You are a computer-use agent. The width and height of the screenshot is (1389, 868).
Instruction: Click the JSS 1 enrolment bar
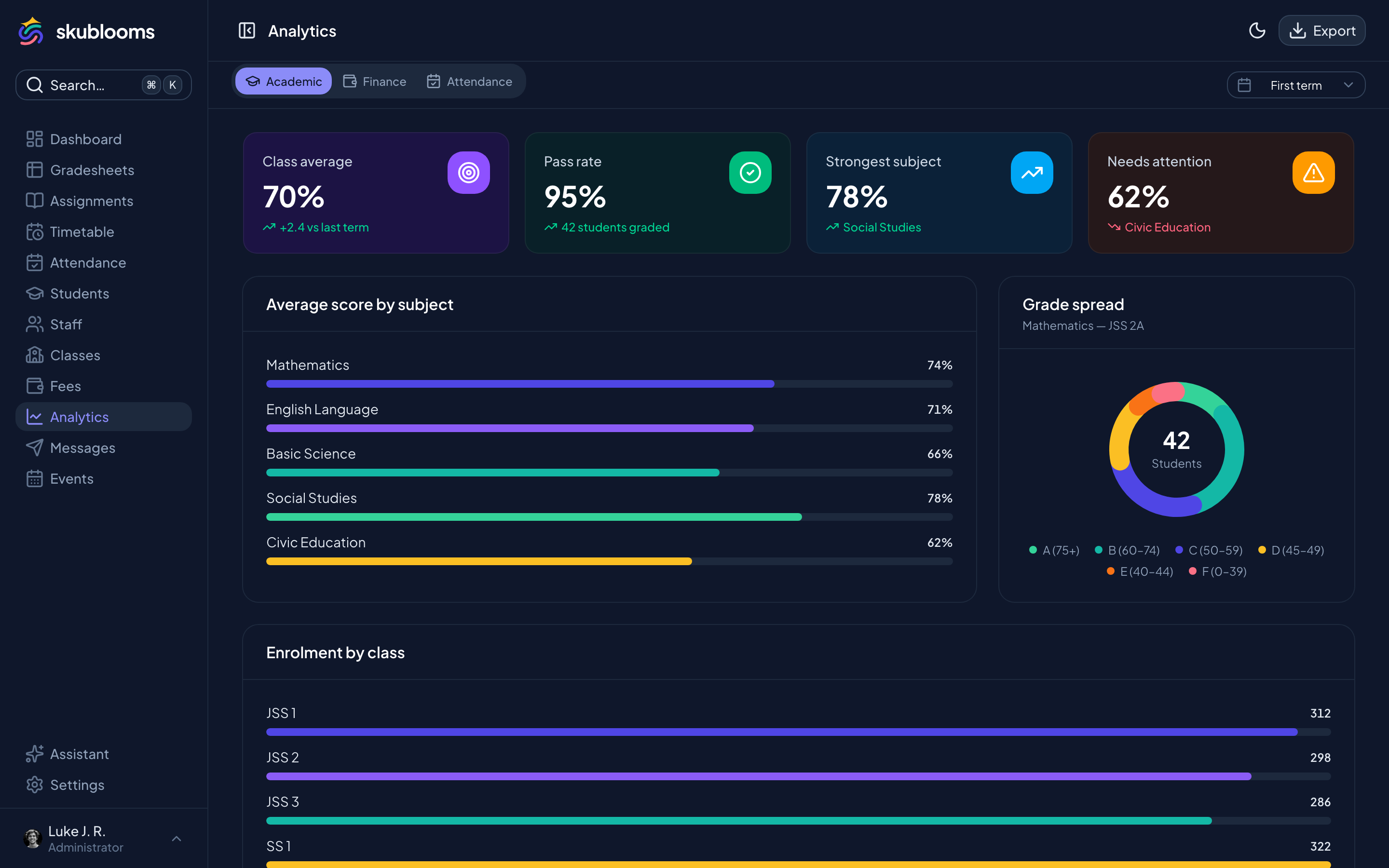pyautogui.click(x=798, y=732)
